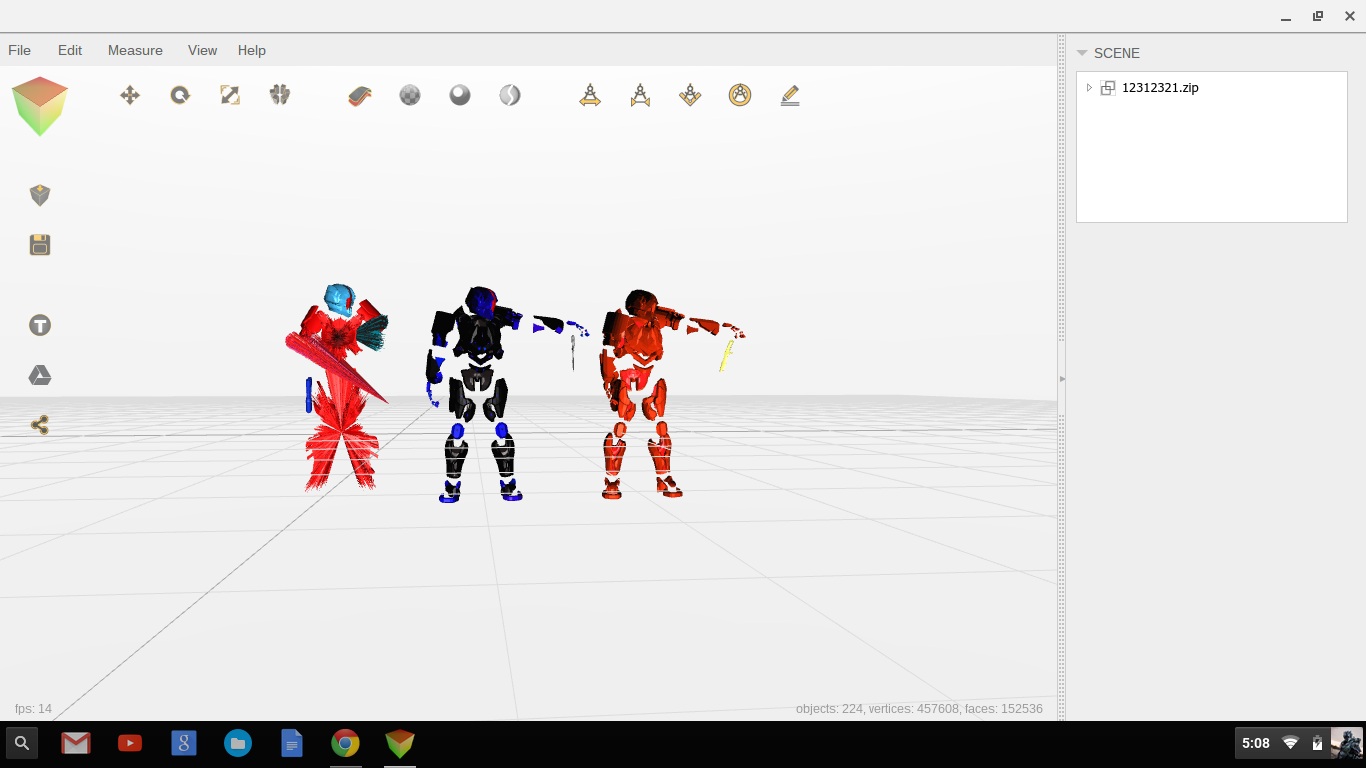Click the objects, vertices, faces statistics text
This screenshot has width=1366, height=768.
point(919,709)
